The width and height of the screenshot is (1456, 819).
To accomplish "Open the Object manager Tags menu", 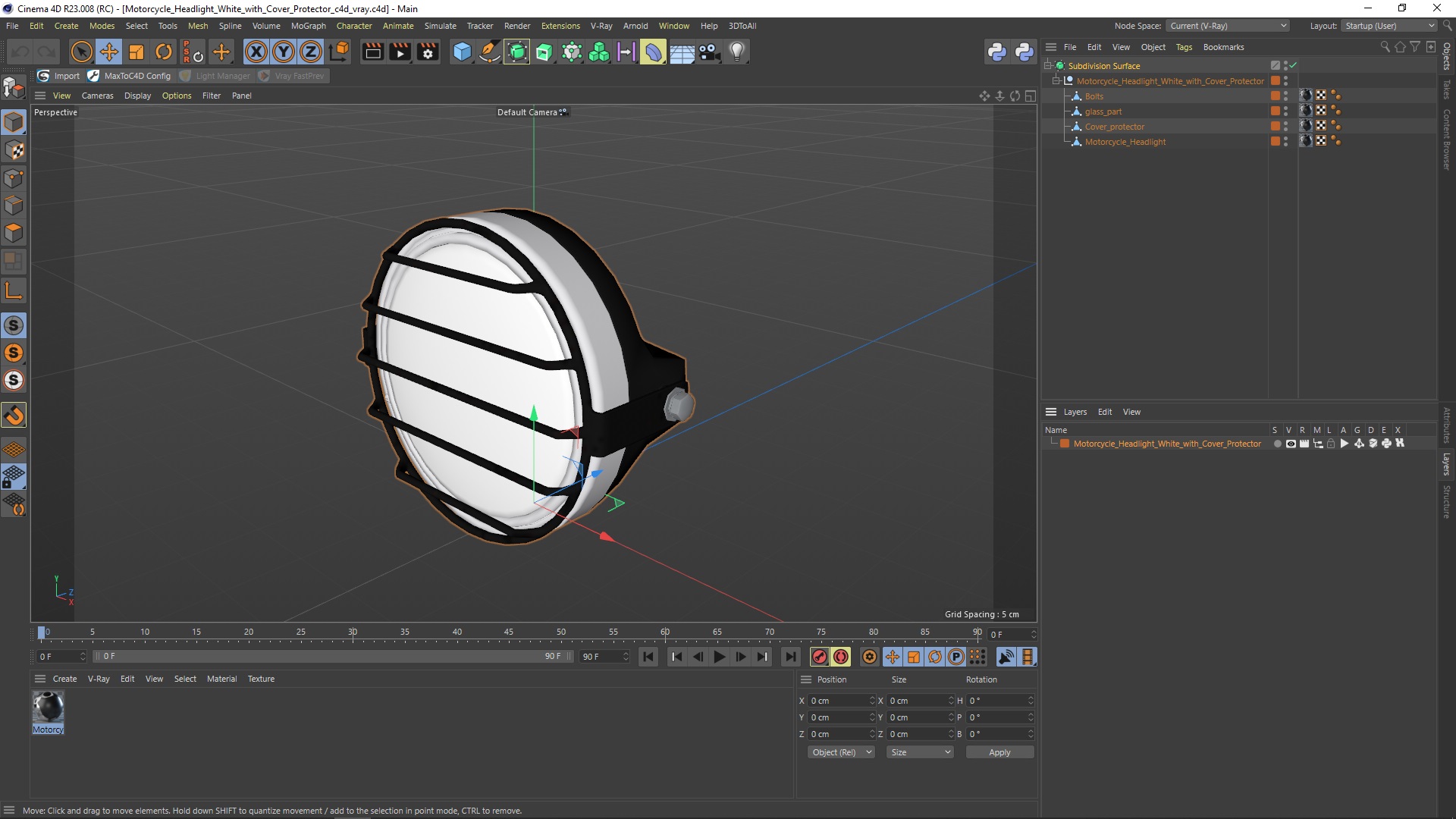I will [x=1184, y=47].
